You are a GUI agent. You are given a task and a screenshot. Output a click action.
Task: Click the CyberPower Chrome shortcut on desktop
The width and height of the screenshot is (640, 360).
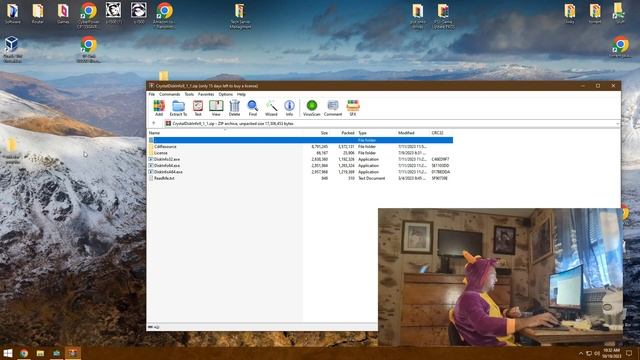[x=88, y=16]
